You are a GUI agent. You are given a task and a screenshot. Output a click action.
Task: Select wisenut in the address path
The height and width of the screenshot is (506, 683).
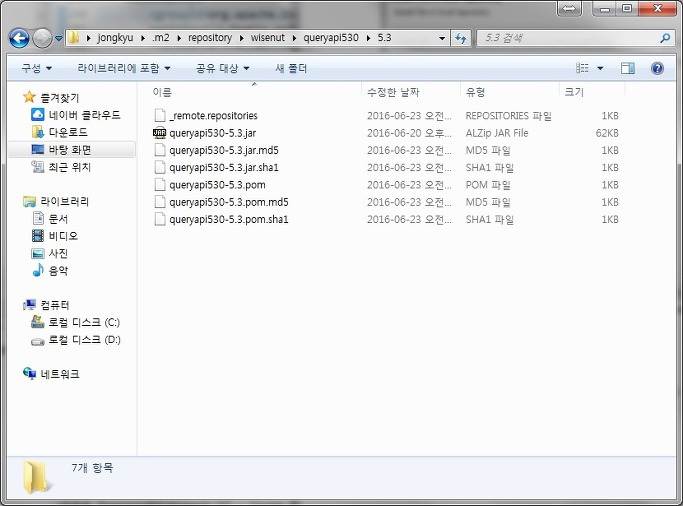coord(267,38)
